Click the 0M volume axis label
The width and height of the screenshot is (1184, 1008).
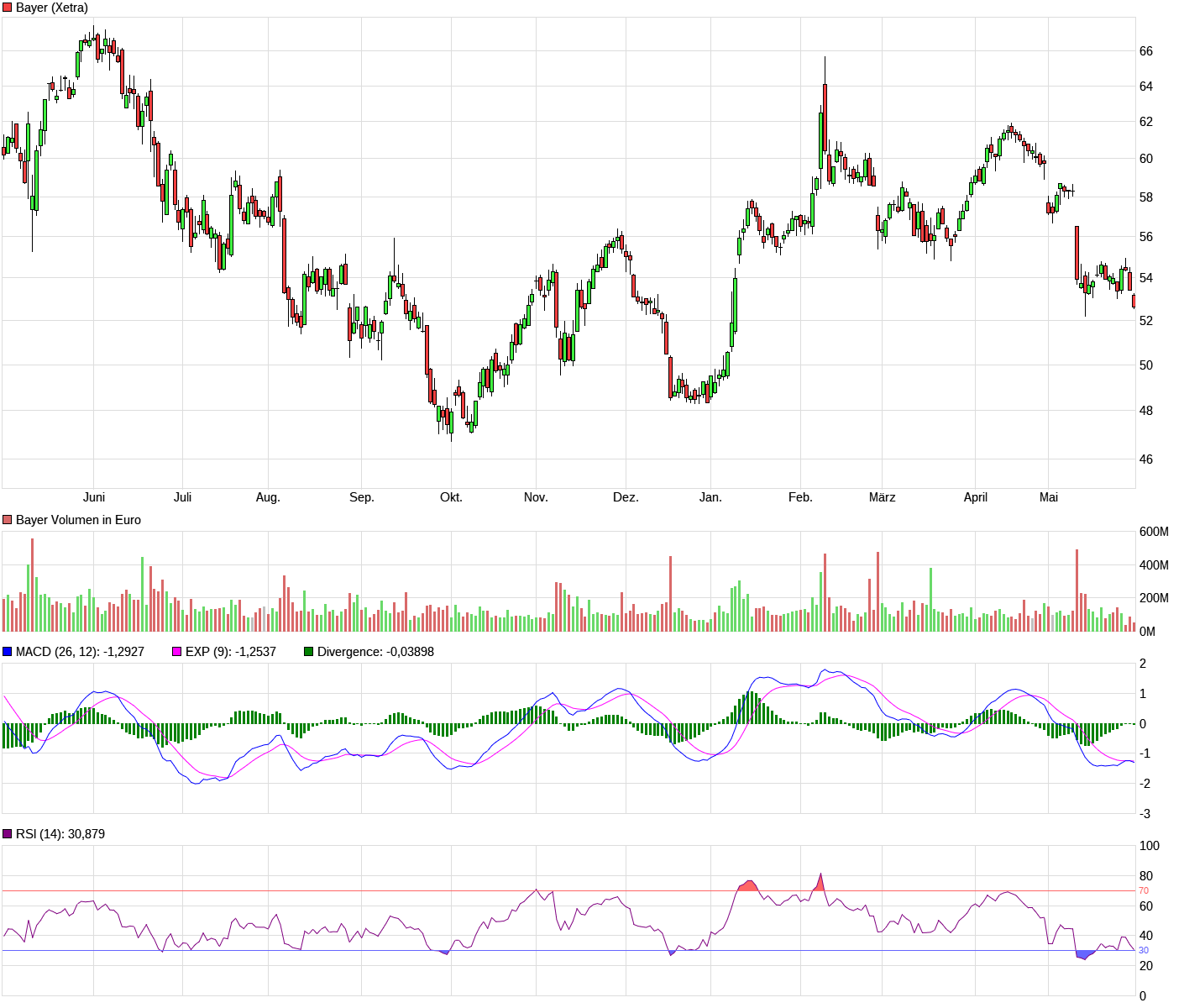(1147, 632)
